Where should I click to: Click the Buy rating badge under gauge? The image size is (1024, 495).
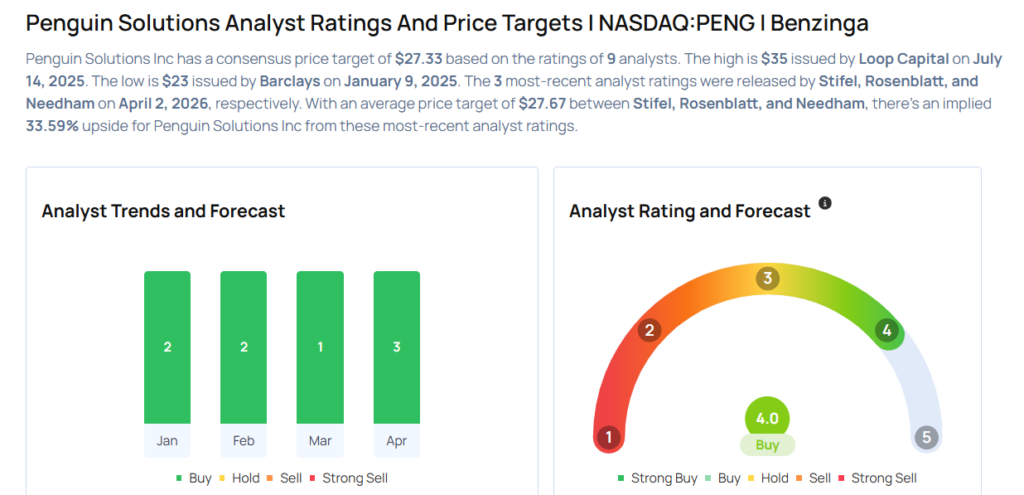[x=767, y=445]
